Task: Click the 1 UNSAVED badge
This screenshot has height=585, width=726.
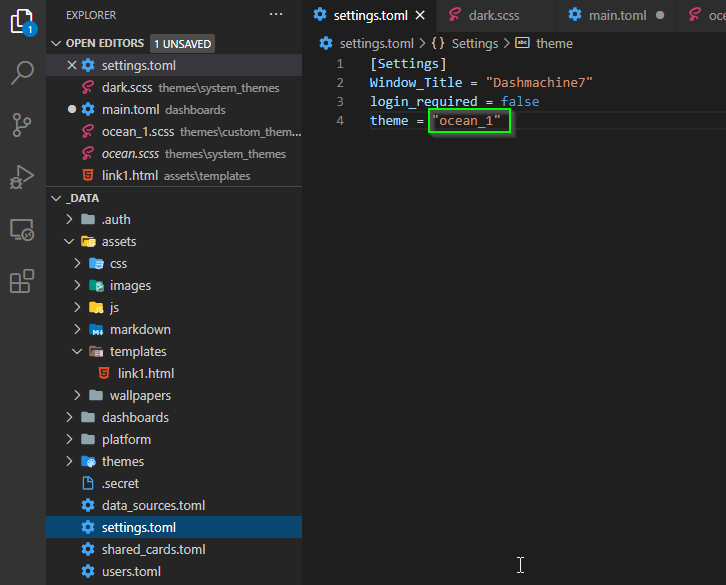Action: (x=182, y=44)
